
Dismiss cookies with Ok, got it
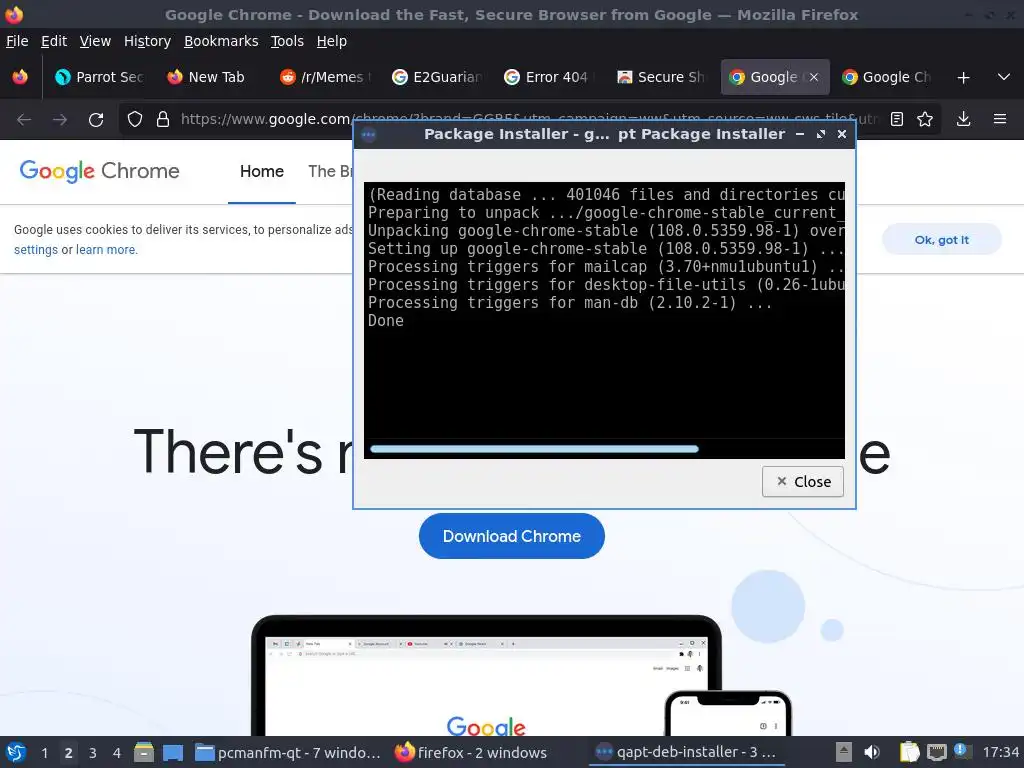point(942,240)
